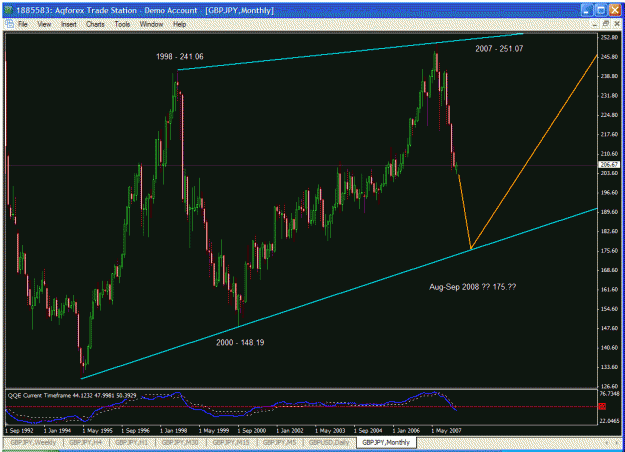Click the current price marker 206.67
Screen dimensions: 625x452
609,165
